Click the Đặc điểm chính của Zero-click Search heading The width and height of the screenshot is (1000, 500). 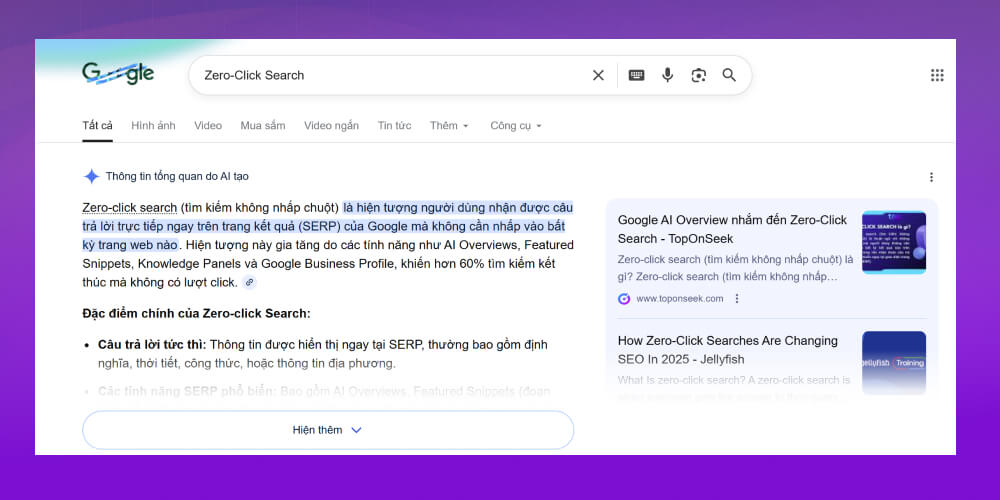(x=196, y=314)
